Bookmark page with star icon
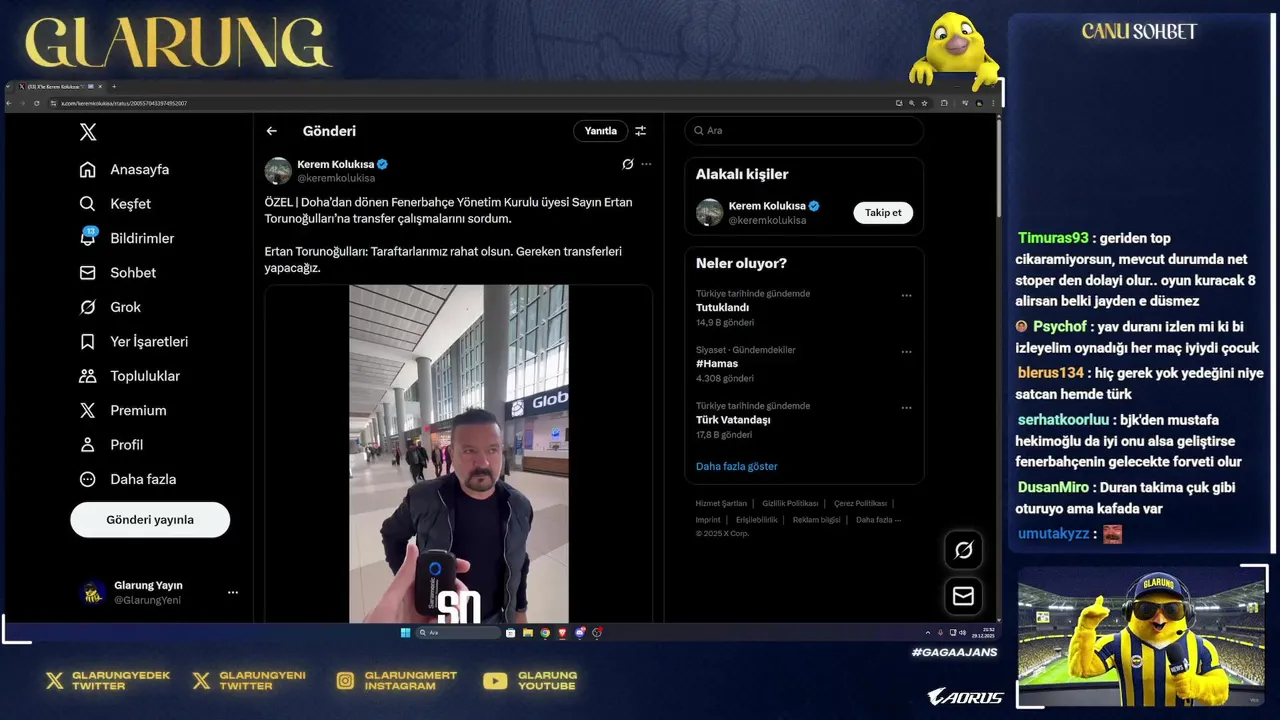This screenshot has width=1280, height=720. coord(925,103)
